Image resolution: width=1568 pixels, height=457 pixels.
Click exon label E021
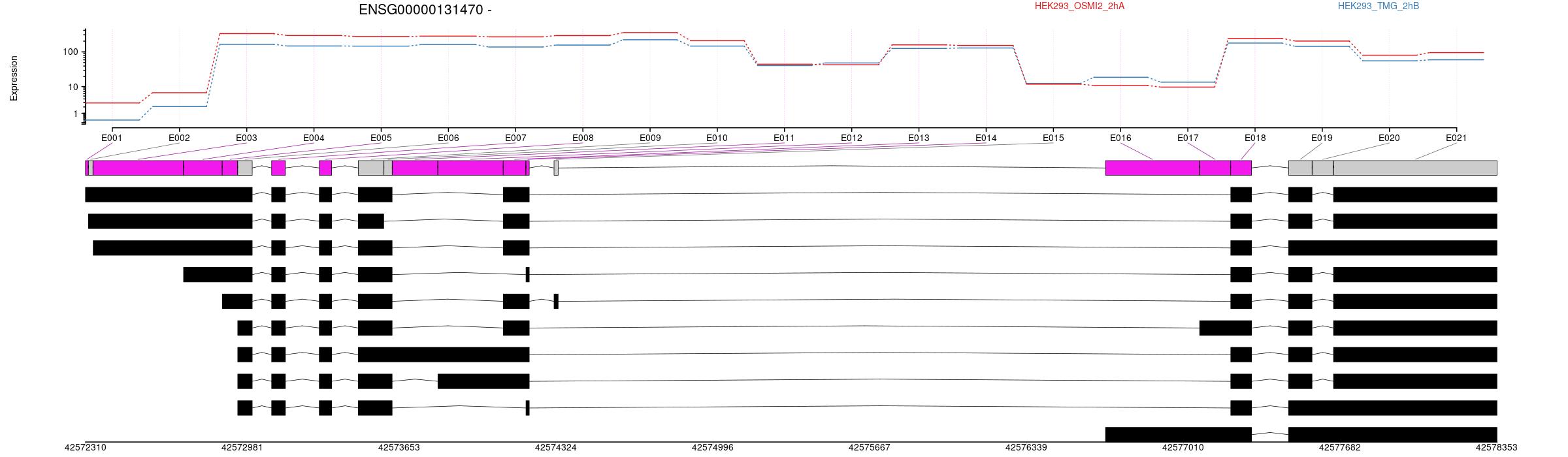(1456, 138)
